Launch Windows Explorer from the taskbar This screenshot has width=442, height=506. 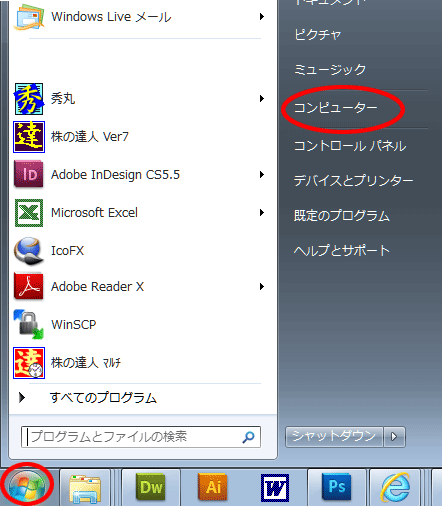point(85,489)
